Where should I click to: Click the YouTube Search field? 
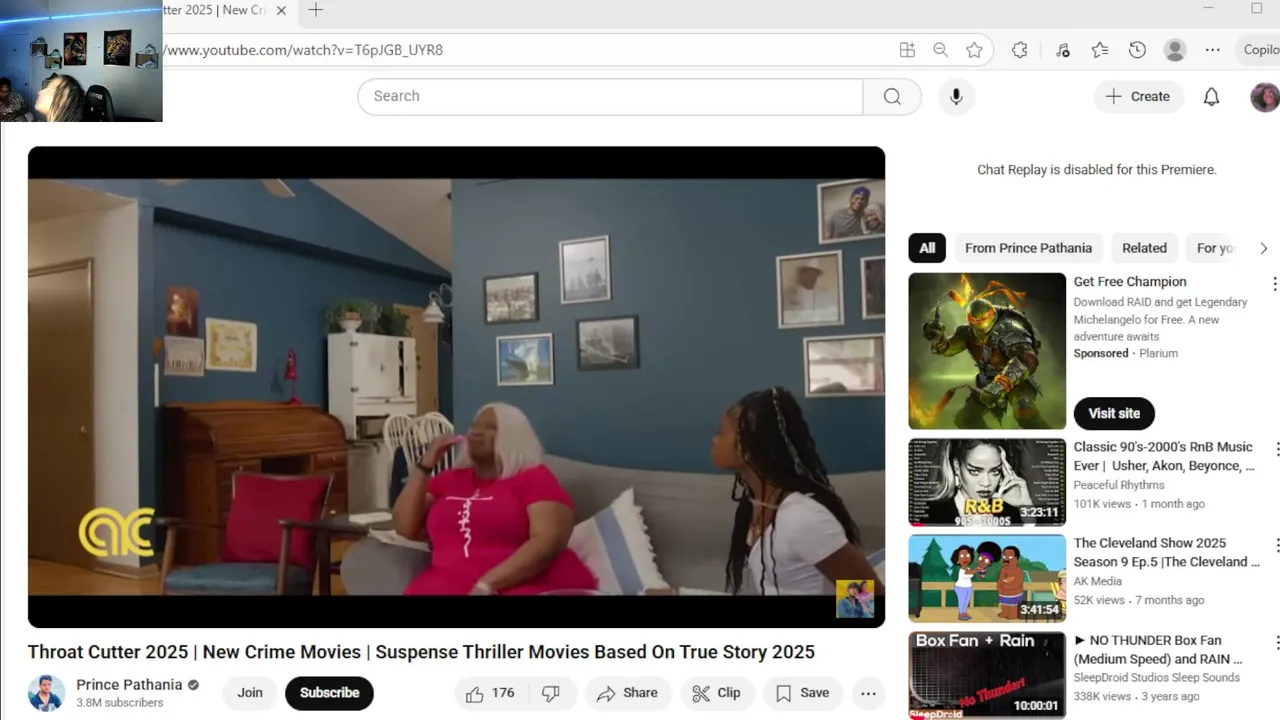point(610,96)
